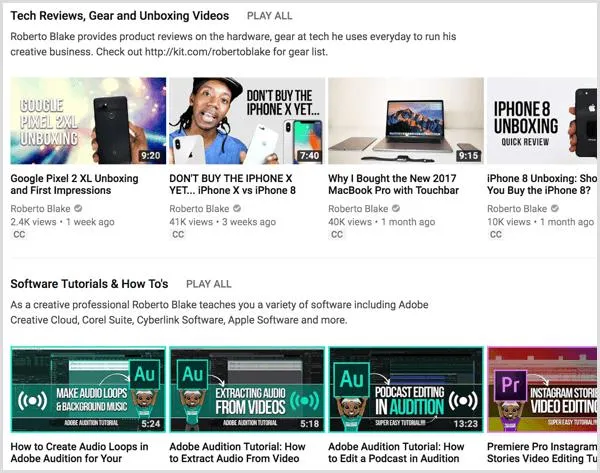The image size is (600, 473).
Task: Click verified badge under iPhone X video
Action: tap(237, 208)
